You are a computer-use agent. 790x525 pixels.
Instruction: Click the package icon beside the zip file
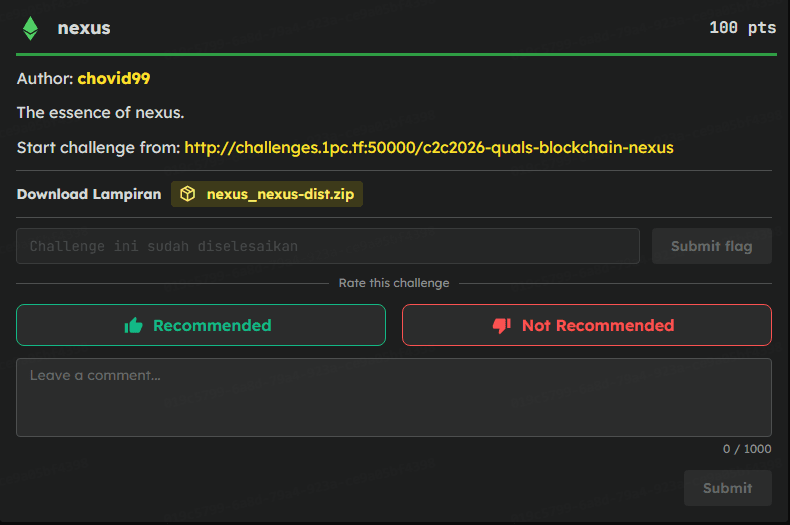[x=187, y=194]
